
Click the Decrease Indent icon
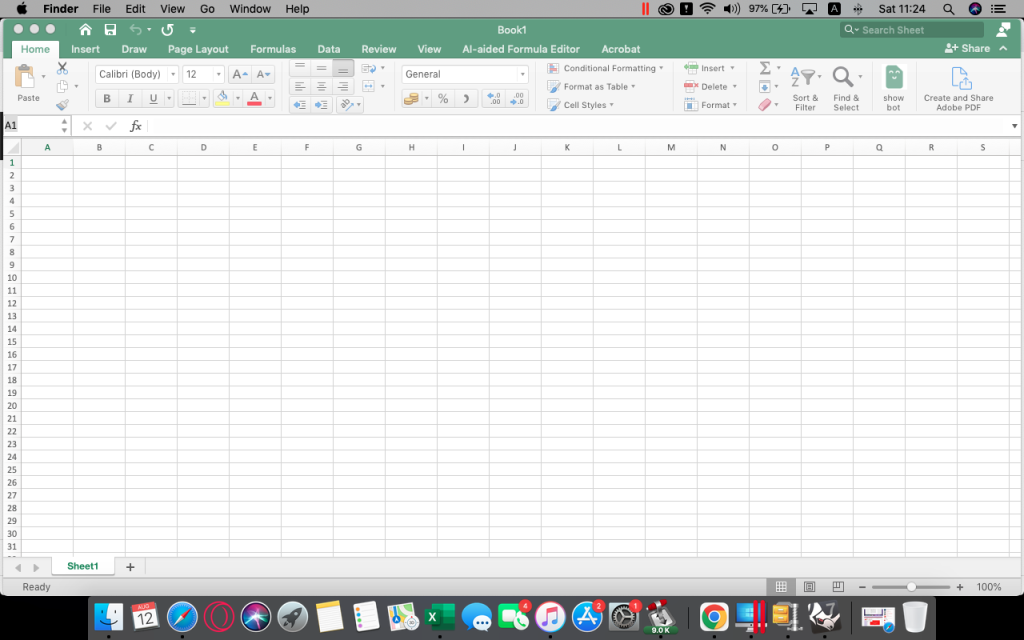tap(299, 104)
